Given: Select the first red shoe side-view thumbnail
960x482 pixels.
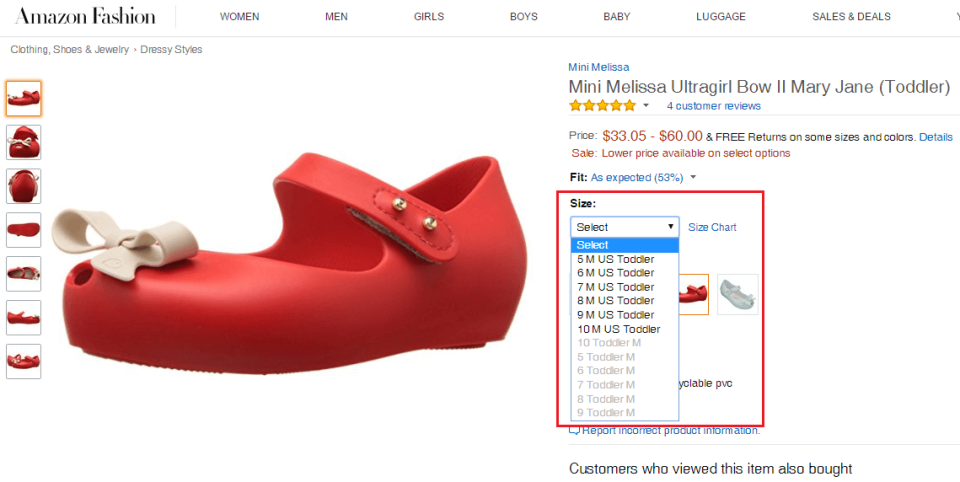Looking at the screenshot, I should tap(24, 99).
